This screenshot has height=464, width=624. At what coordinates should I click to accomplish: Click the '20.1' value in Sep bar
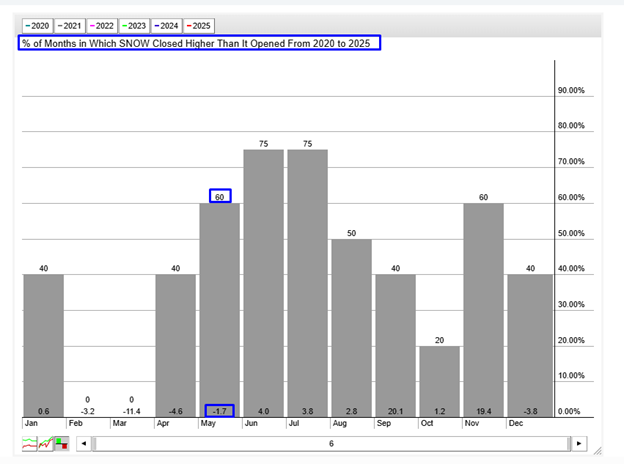396,411
